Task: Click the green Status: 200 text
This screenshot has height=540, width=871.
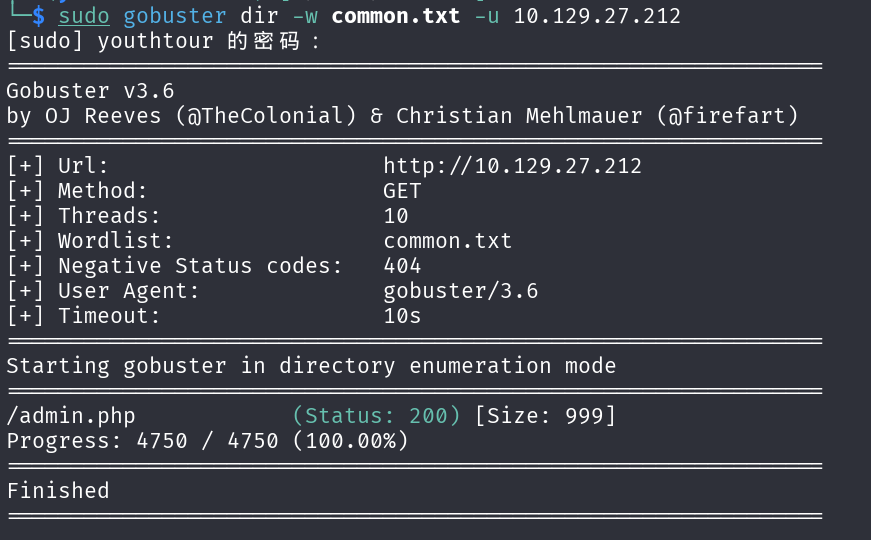Action: pyautogui.click(x=377, y=416)
